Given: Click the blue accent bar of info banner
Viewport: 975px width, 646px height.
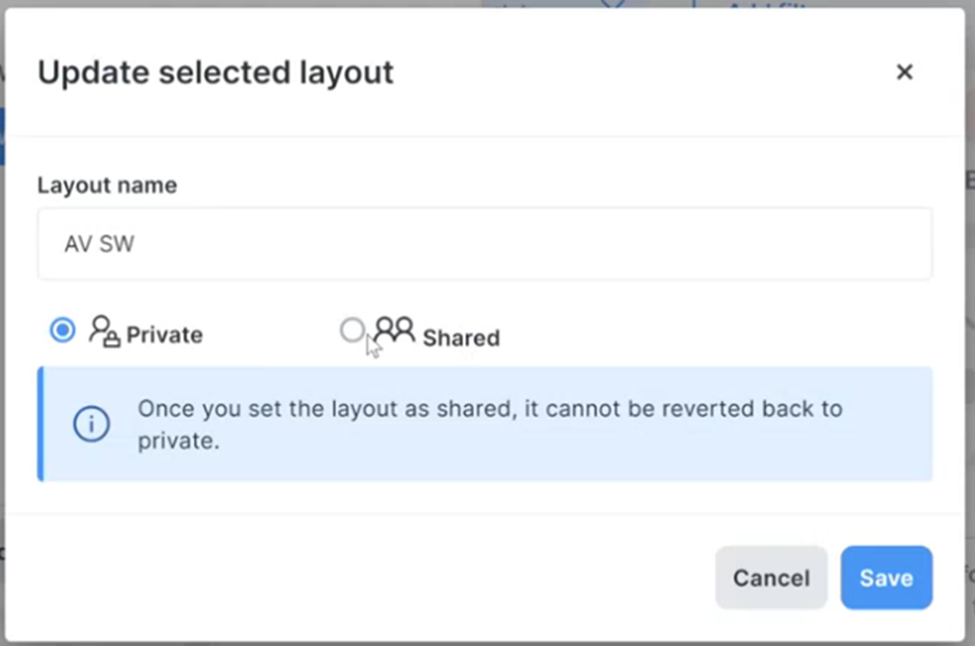Looking at the screenshot, I should [41, 424].
